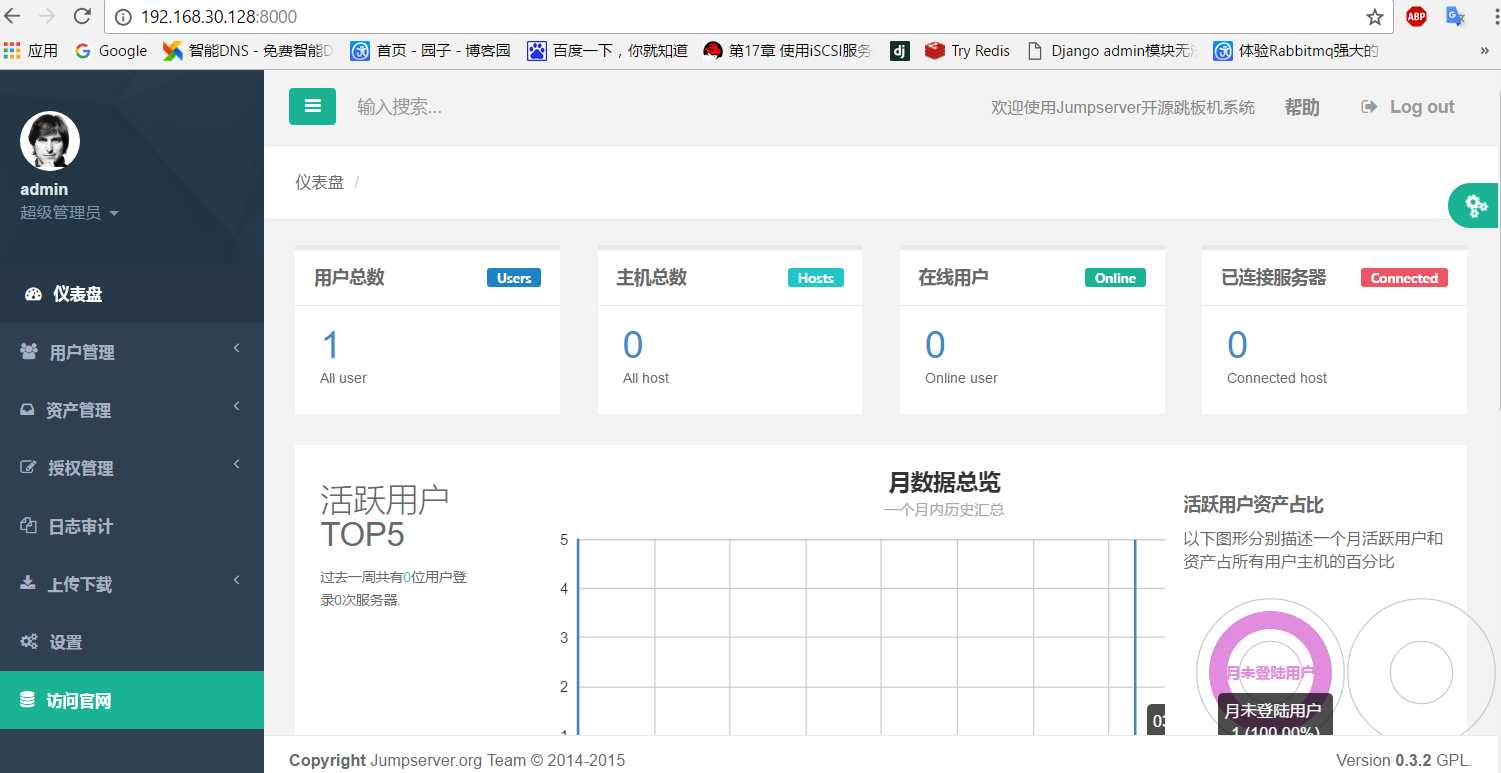
Task: Click the 帮助 help link
Action: coord(1302,107)
